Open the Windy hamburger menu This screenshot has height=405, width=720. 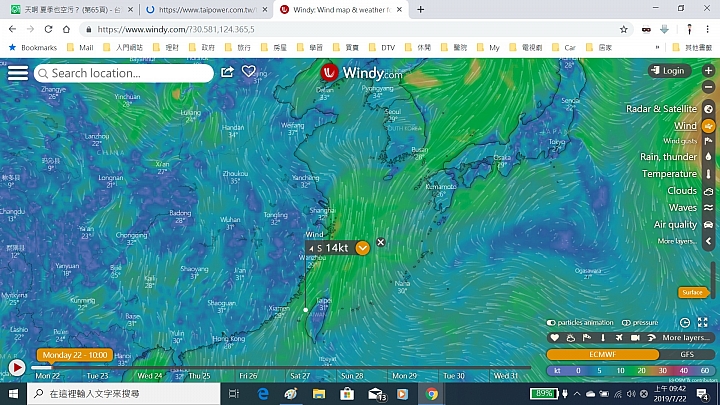point(18,73)
